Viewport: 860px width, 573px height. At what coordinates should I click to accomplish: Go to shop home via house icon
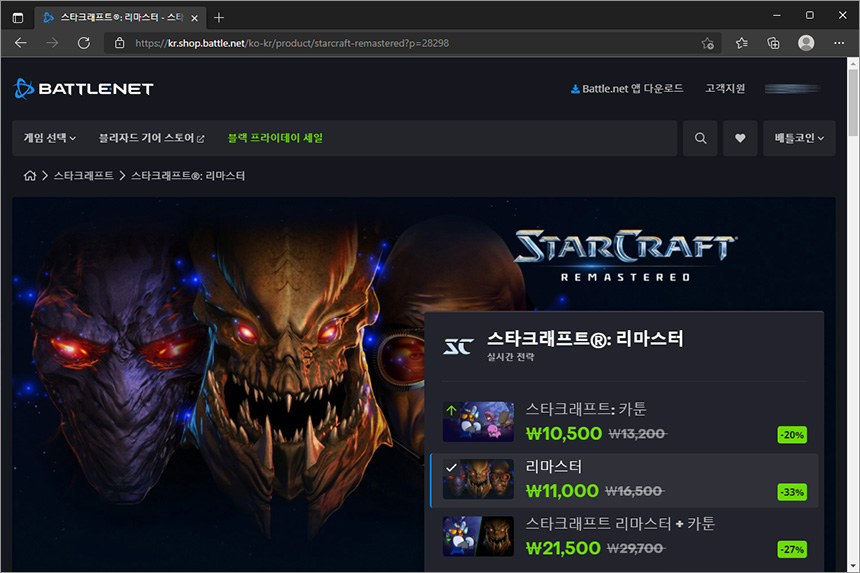pyautogui.click(x=30, y=175)
